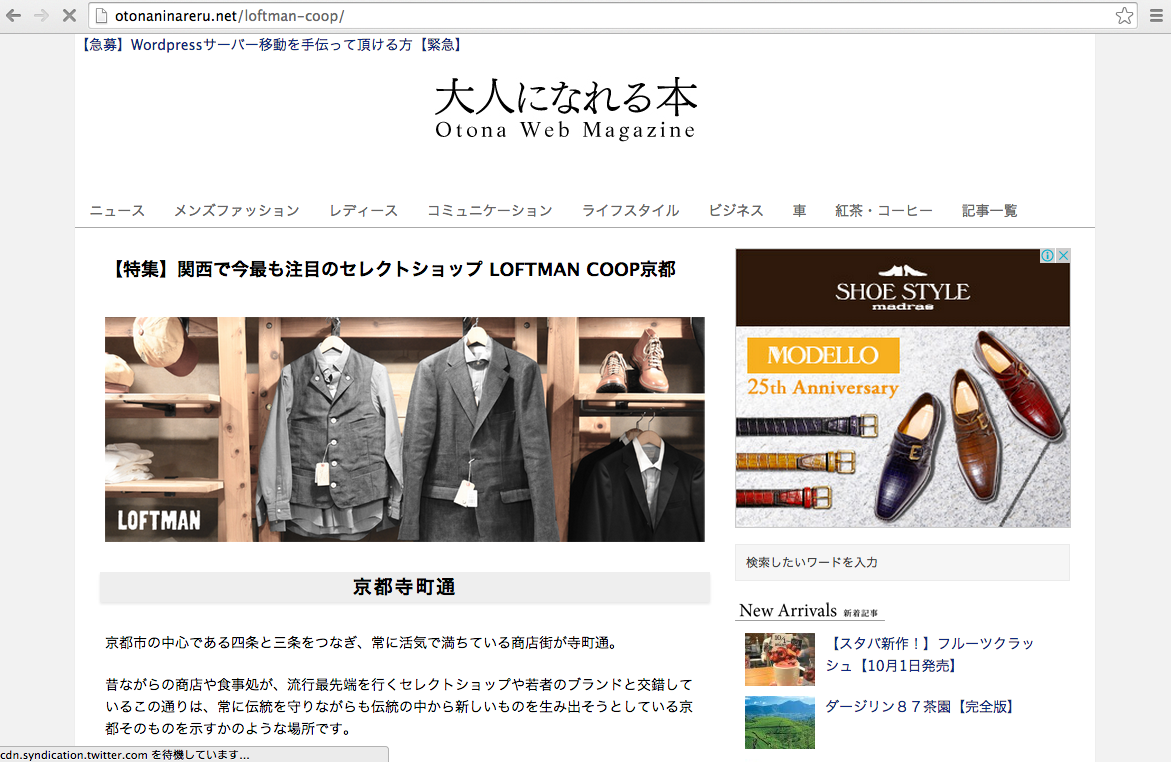Close the shoe ad with X
The image size is (1171, 762).
click(1063, 256)
